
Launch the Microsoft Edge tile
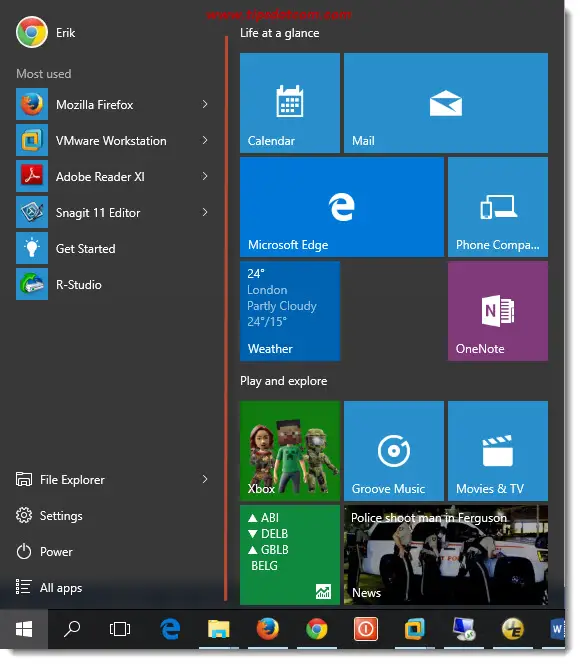(x=342, y=207)
